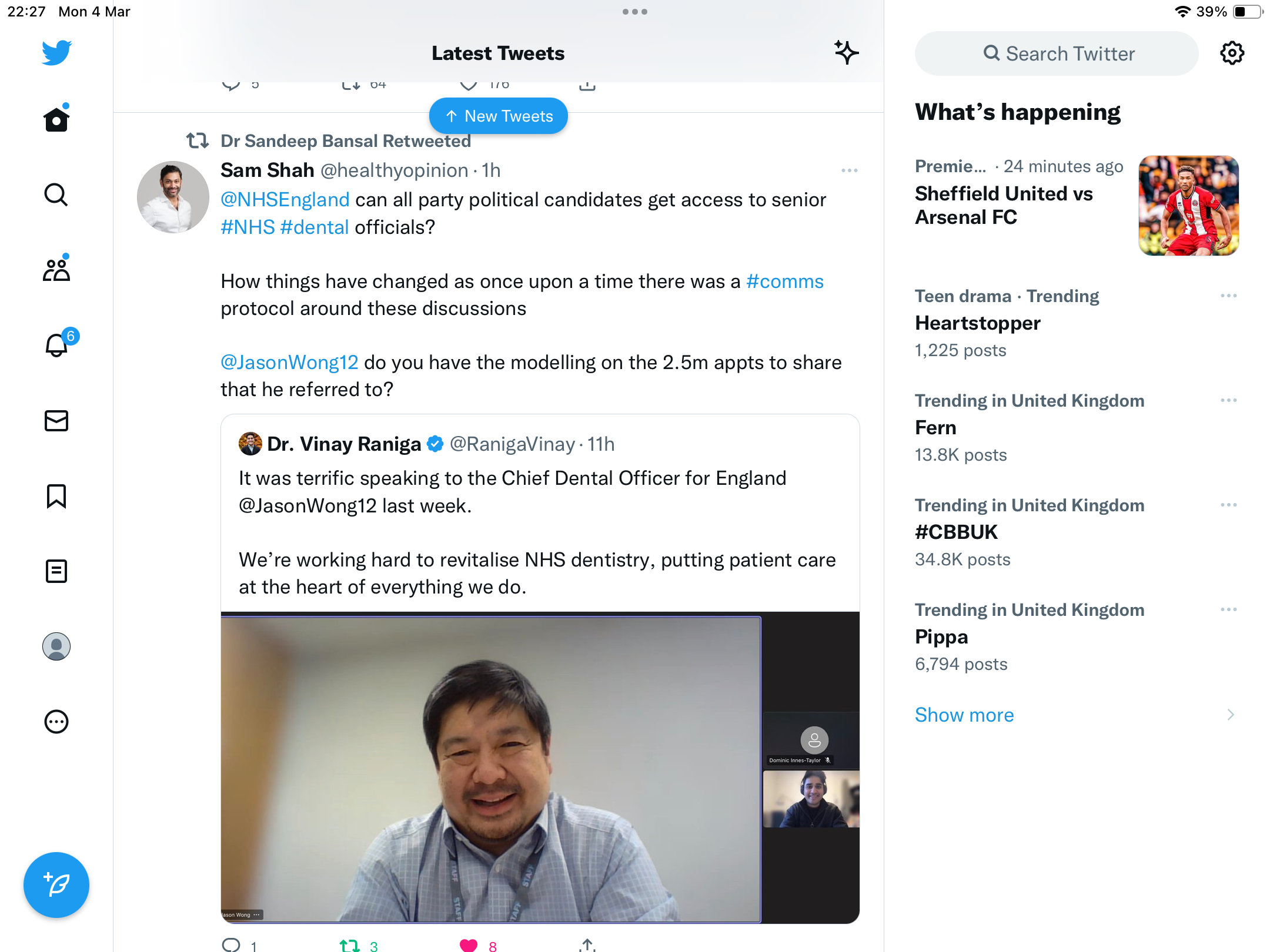Open Dr. Vinay Raniga's quoted tweet name

coord(344,444)
